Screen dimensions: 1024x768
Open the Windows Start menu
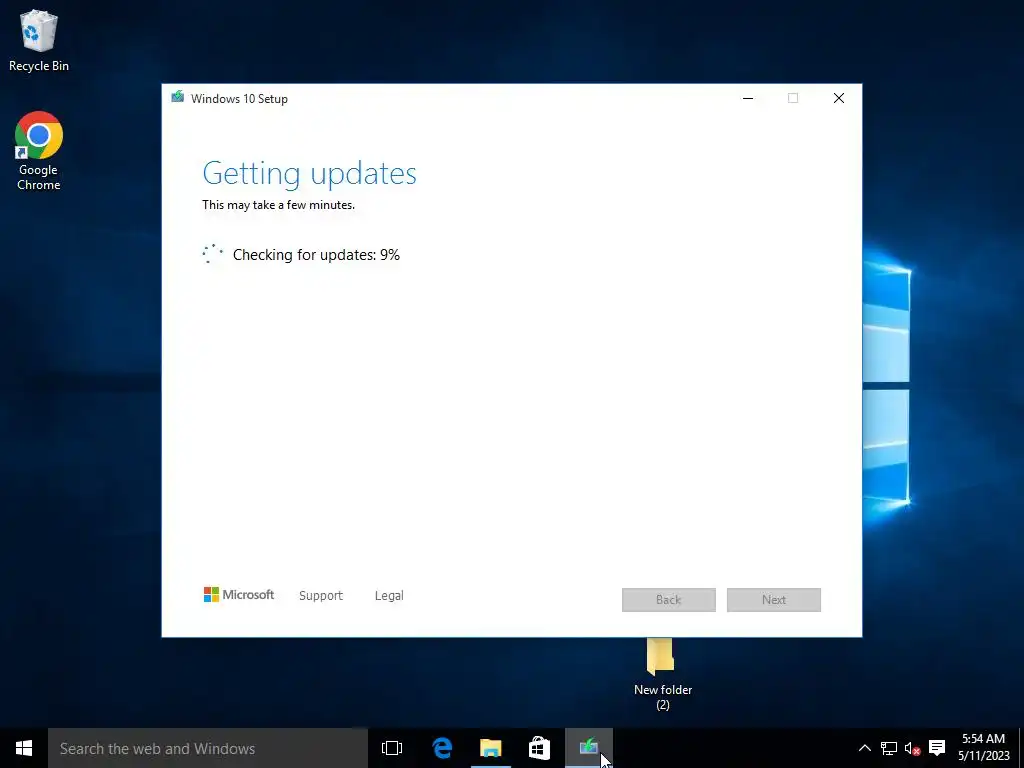coord(24,748)
